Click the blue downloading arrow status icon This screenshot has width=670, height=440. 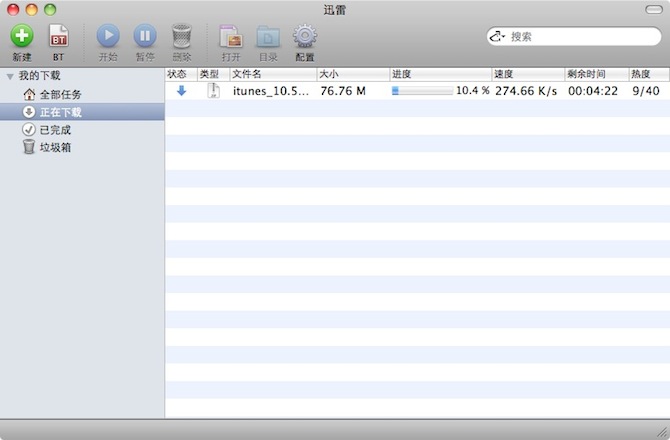182,91
